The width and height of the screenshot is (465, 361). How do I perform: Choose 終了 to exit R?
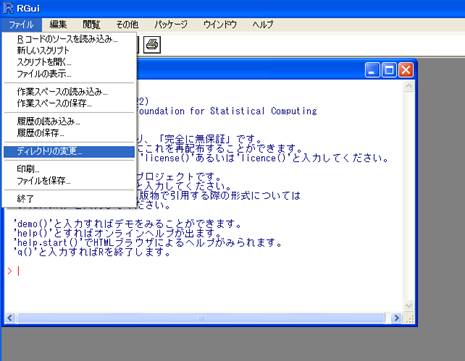pos(69,199)
